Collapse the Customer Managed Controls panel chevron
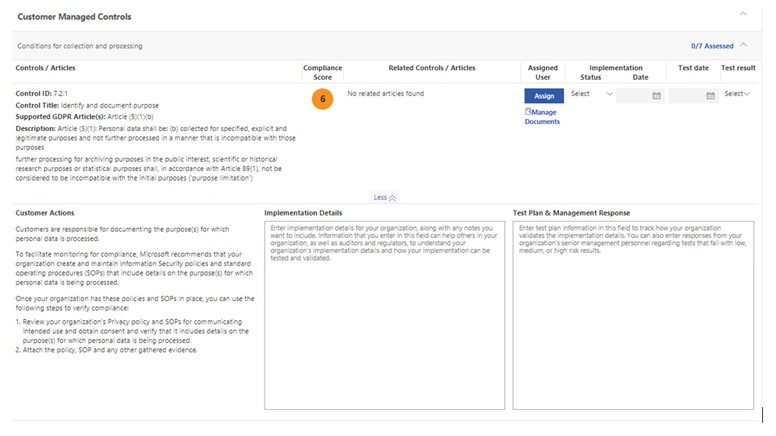The height and width of the screenshot is (436, 776). pyautogui.click(x=741, y=14)
